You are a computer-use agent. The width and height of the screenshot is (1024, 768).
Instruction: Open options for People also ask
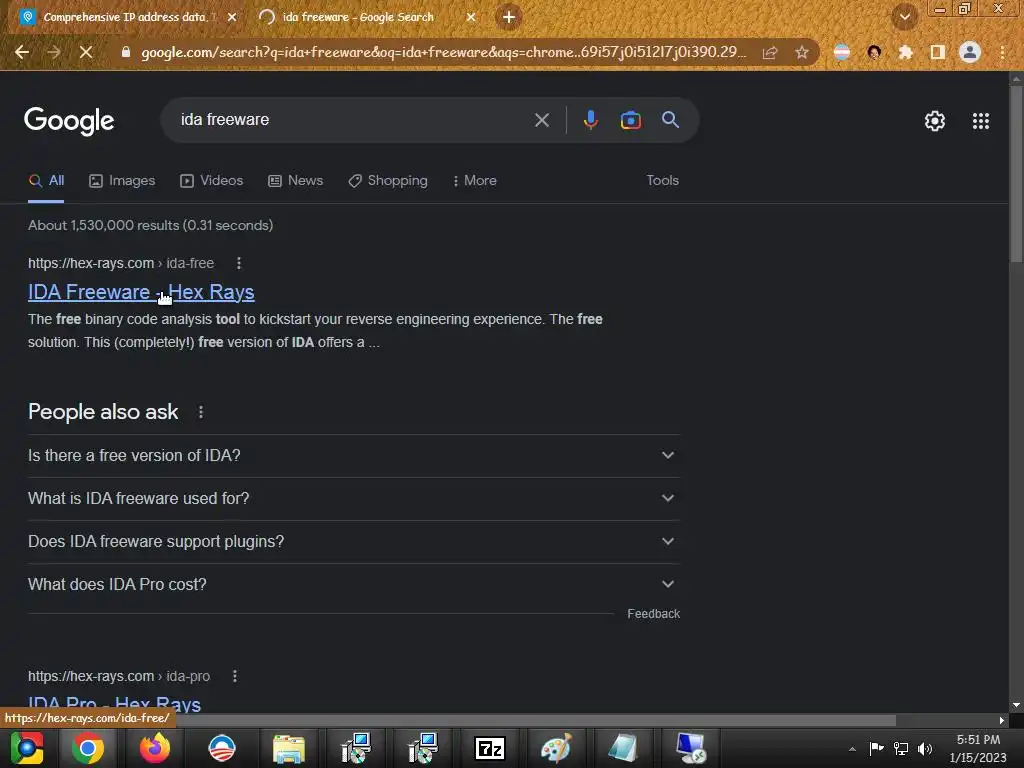click(201, 412)
